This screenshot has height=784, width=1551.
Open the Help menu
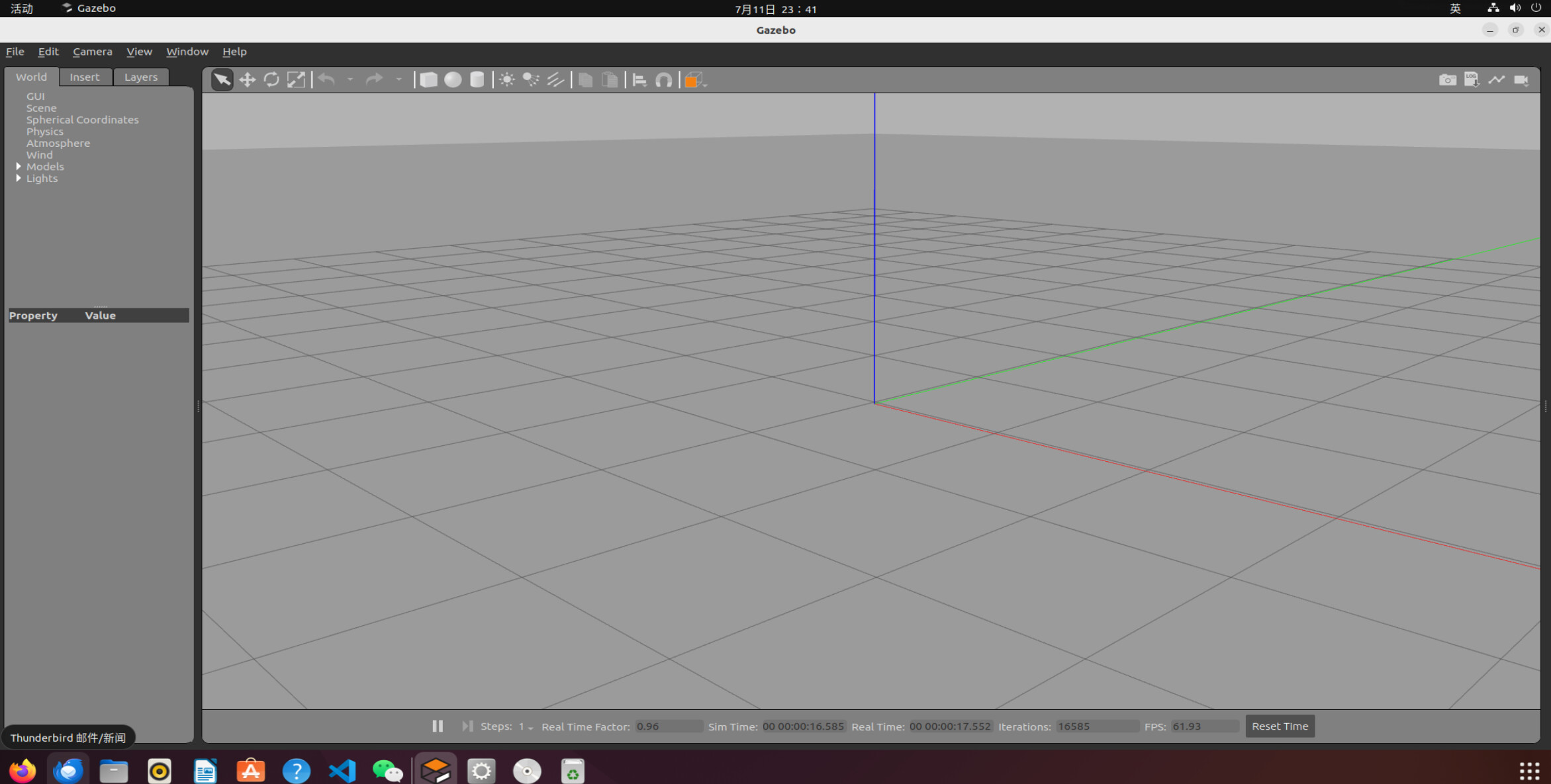coord(234,52)
